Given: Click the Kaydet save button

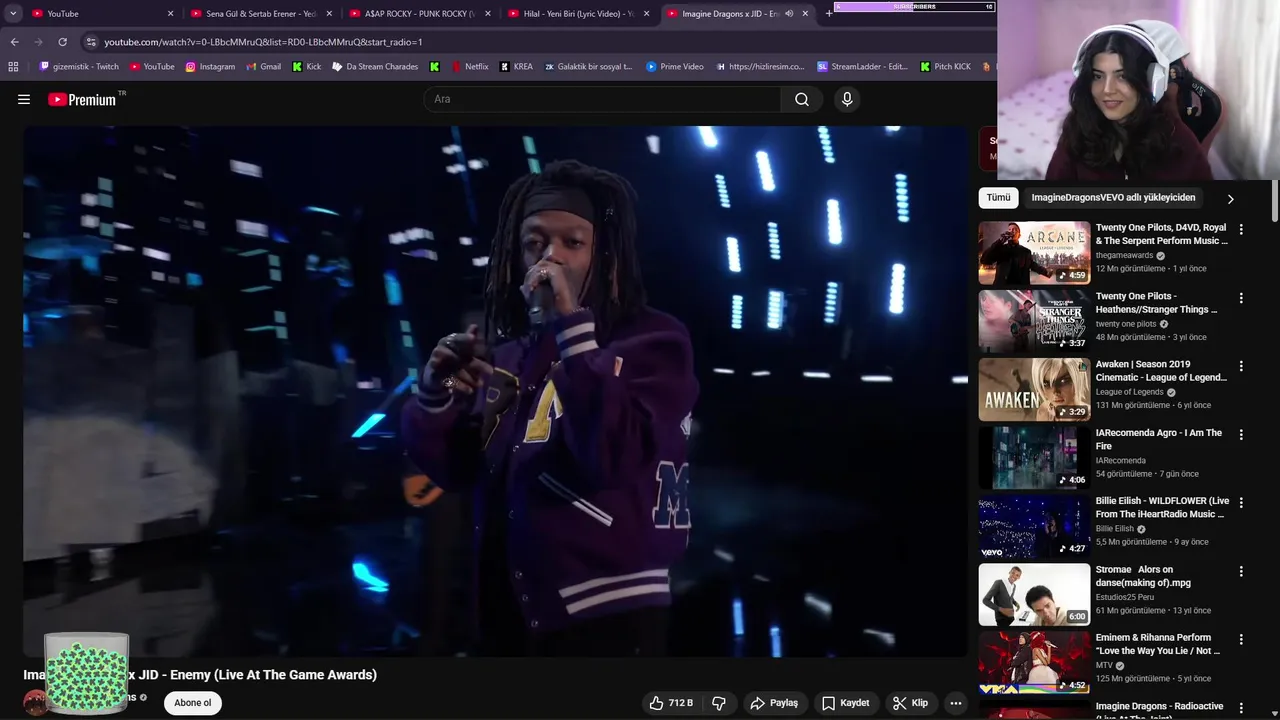Looking at the screenshot, I should [x=845, y=703].
